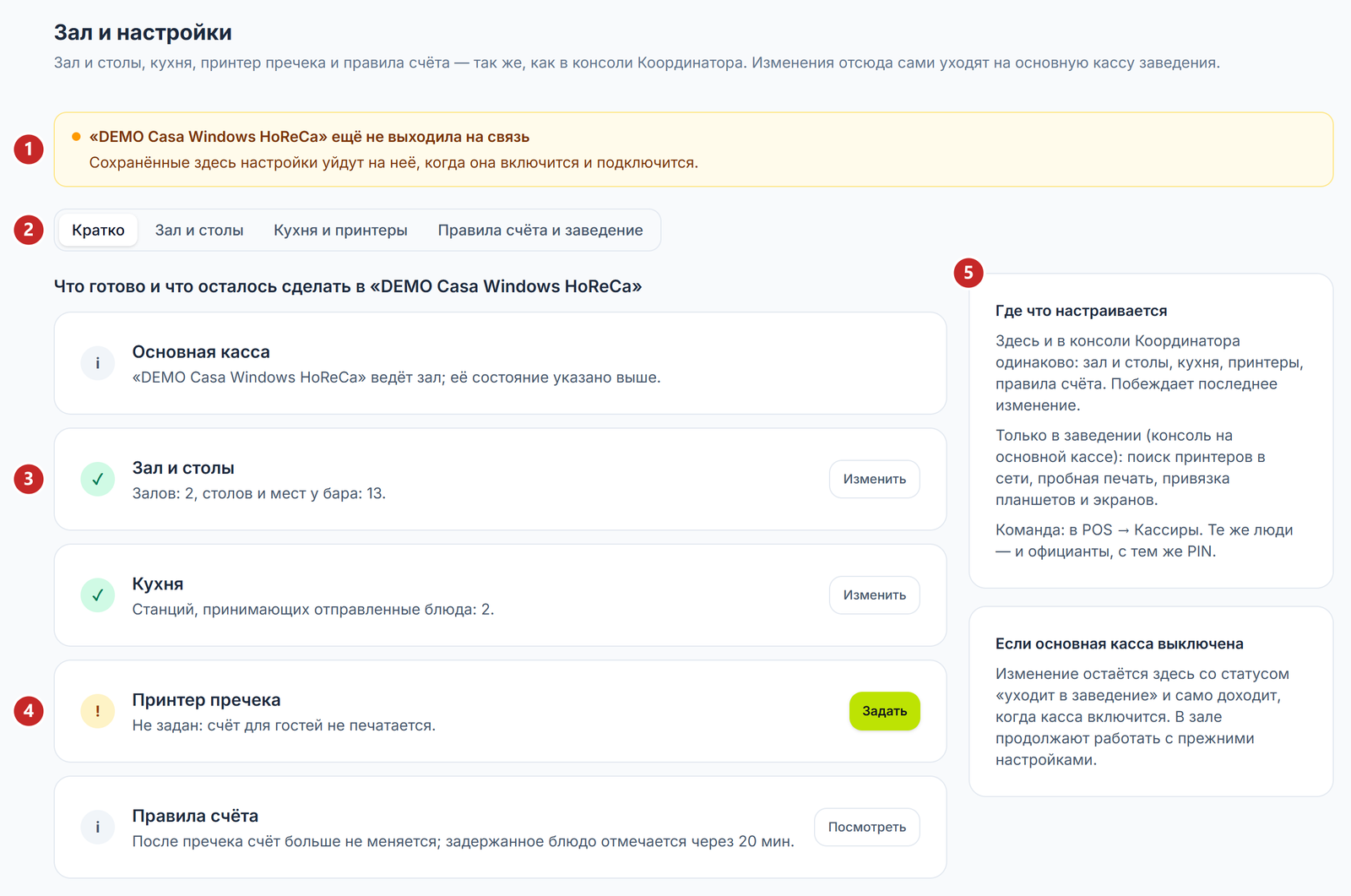Viewport: 1351px width, 896px height.
Task: Click sidebar heading Если основная касса выключена
Action: pos(1119,643)
